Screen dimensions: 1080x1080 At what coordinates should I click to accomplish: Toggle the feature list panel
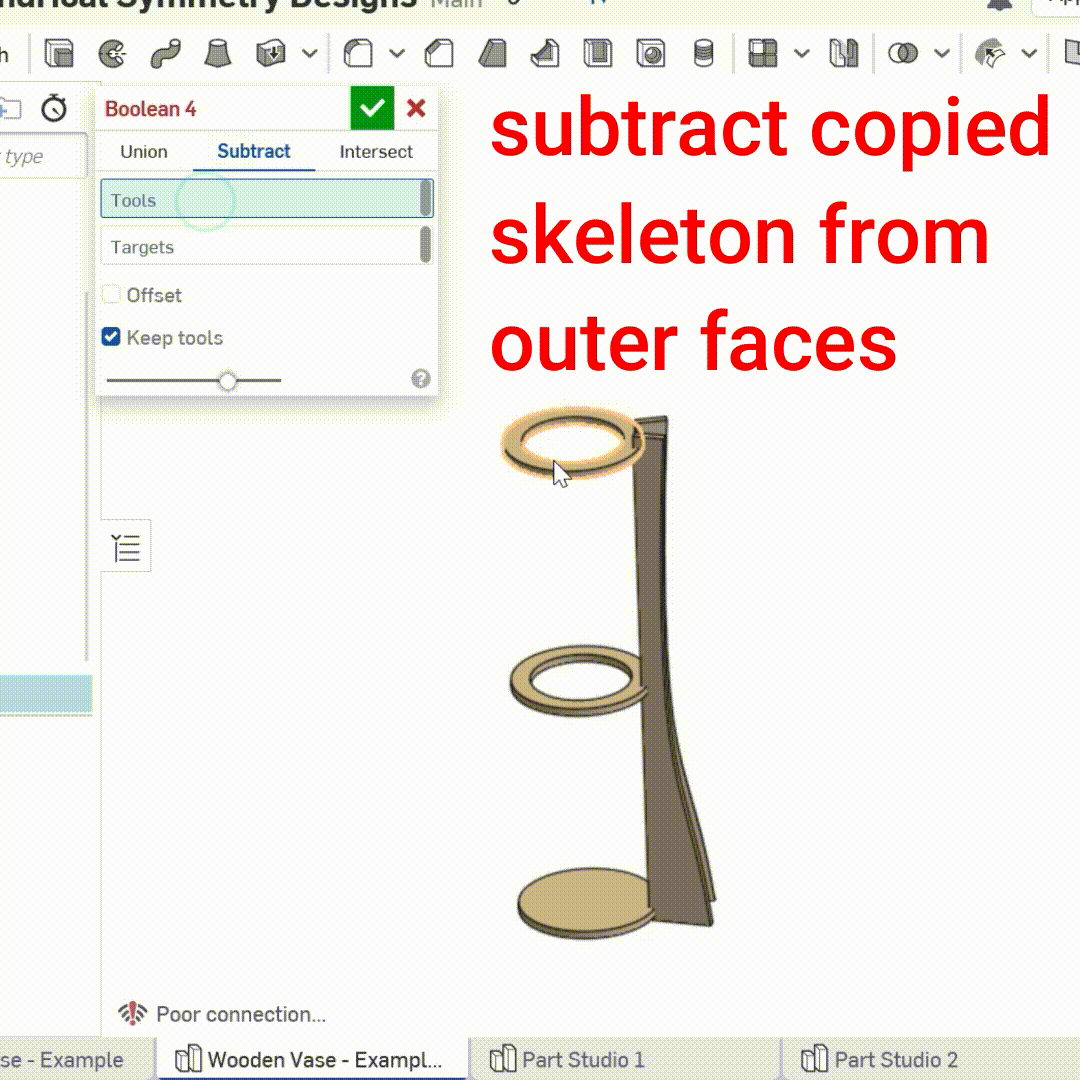(x=125, y=546)
